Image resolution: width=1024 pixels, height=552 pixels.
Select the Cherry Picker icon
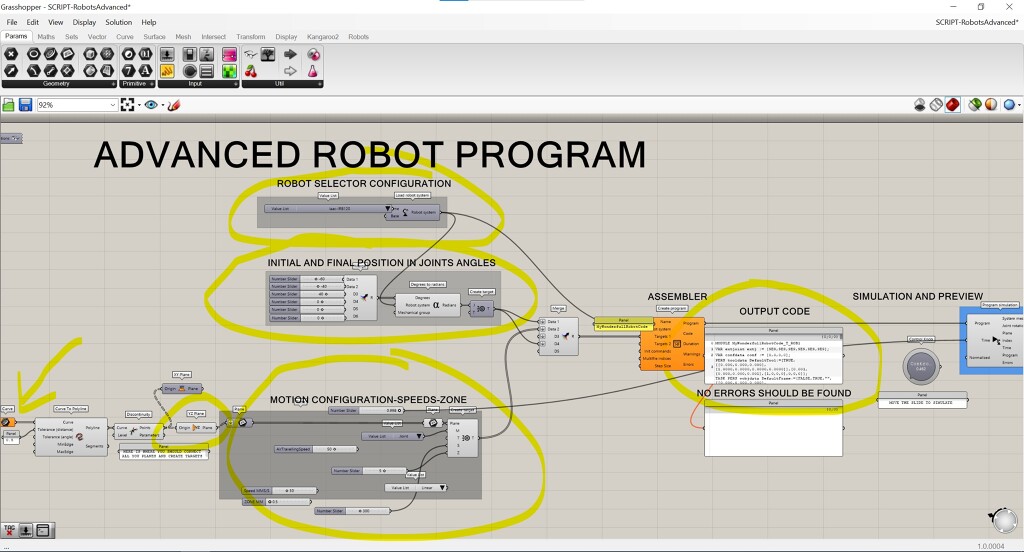pyautogui.click(x=251, y=71)
